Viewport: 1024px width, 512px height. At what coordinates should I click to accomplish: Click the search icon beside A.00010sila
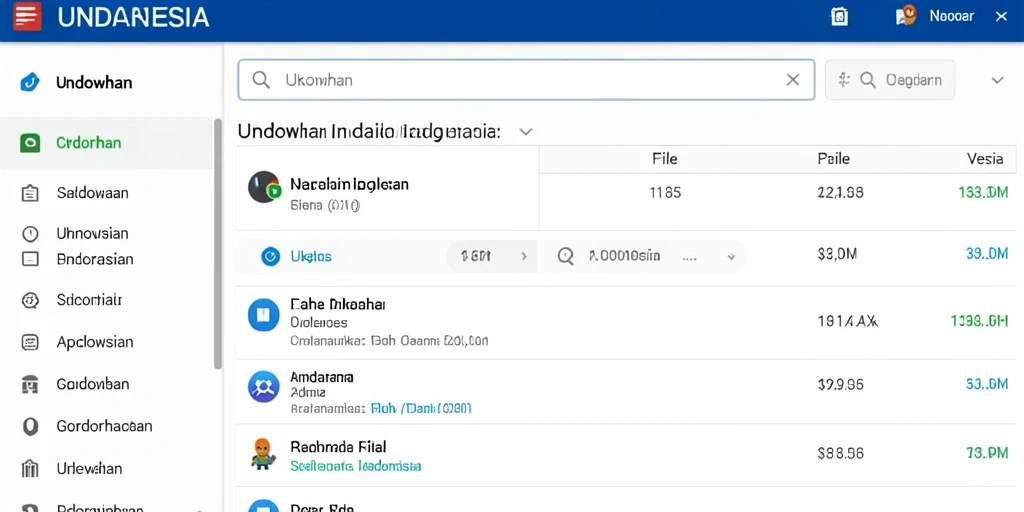(566, 256)
